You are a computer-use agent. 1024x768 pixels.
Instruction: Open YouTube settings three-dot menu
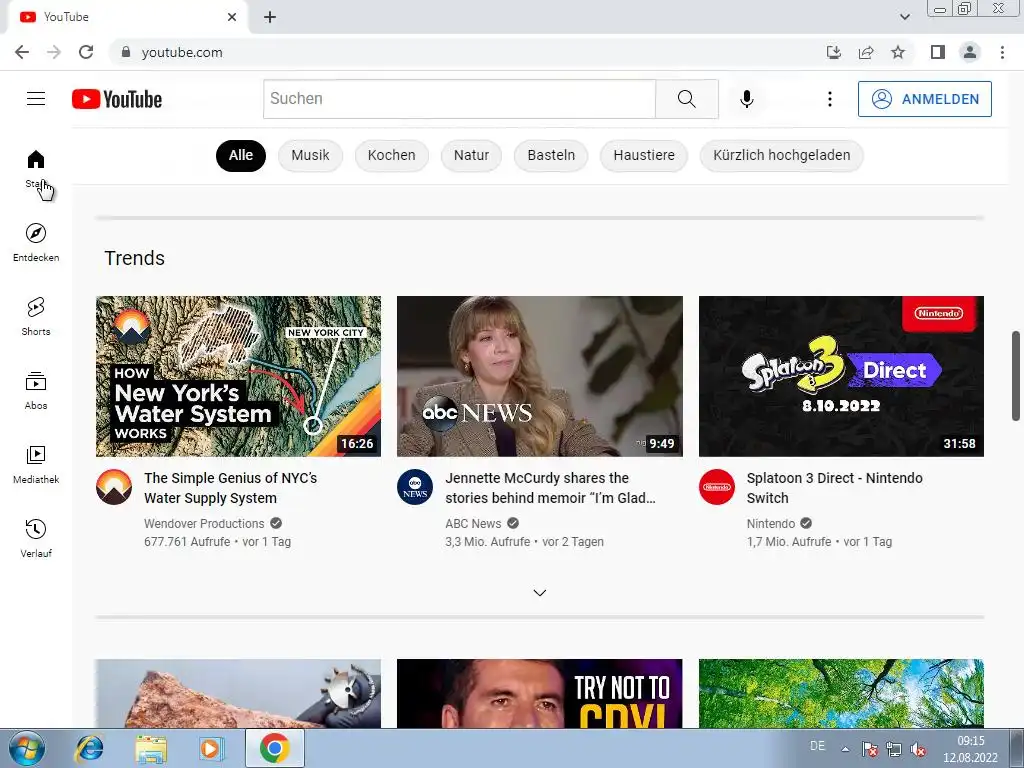(829, 99)
